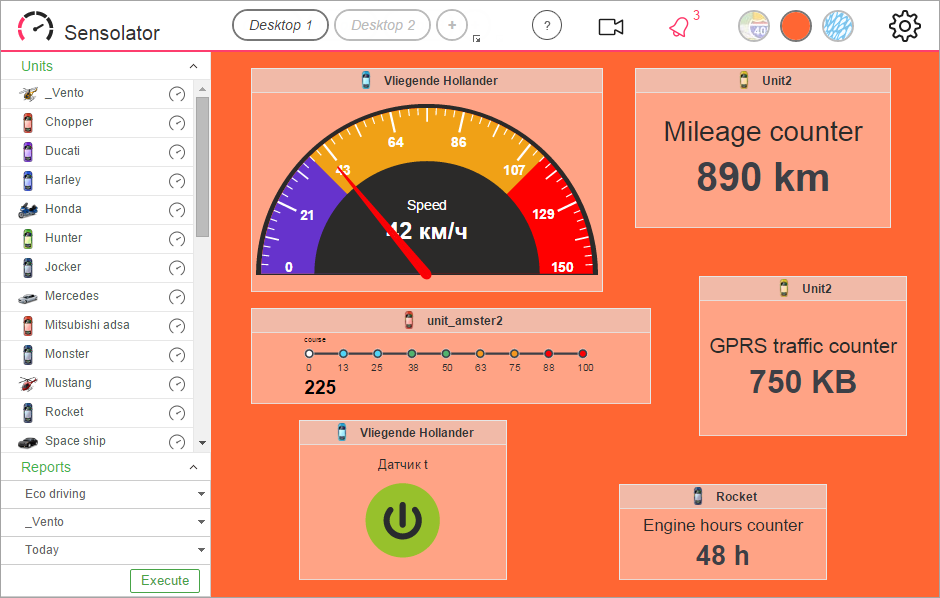
Task: Select the map background thumbnail
Action: [754, 26]
